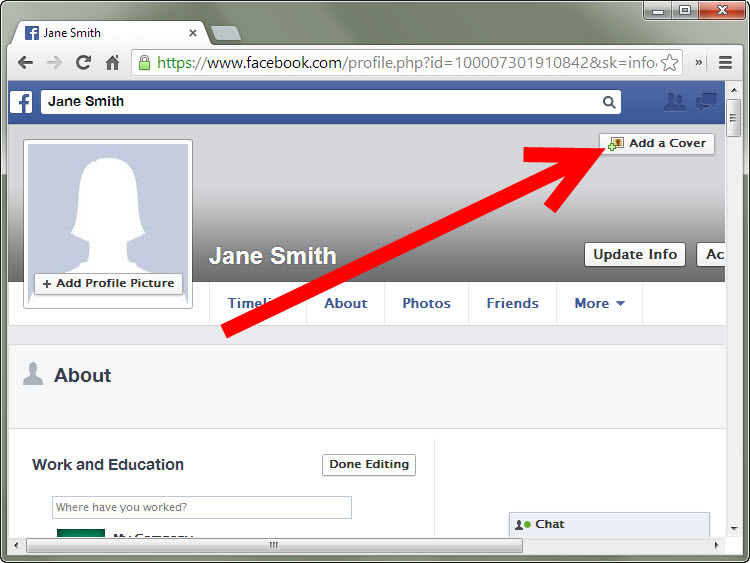750x563 pixels.
Task: Click the vertical scrollbar down arrow
Action: click(734, 529)
